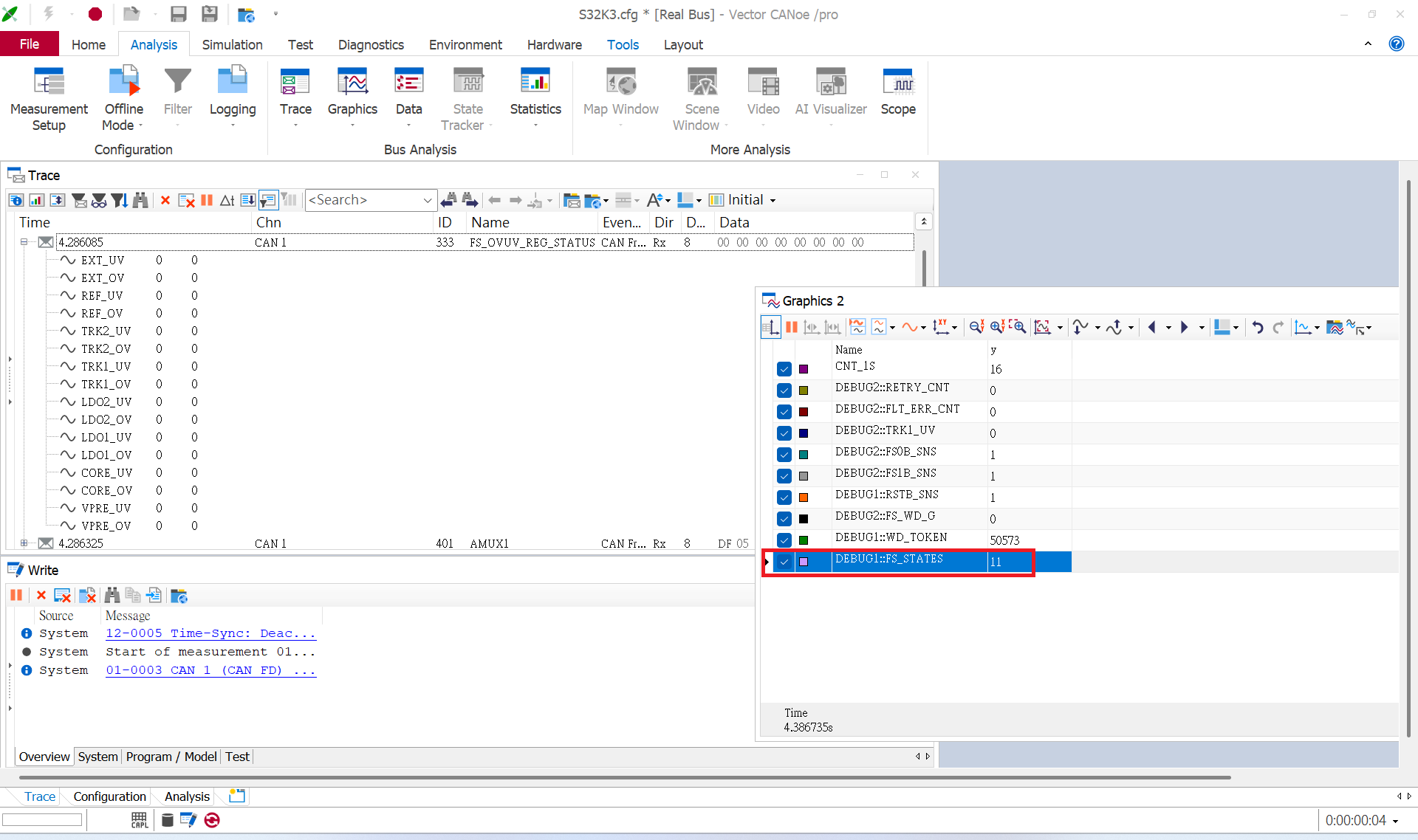Pause the Trace window display
The width and height of the screenshot is (1418, 840).
tap(207, 200)
